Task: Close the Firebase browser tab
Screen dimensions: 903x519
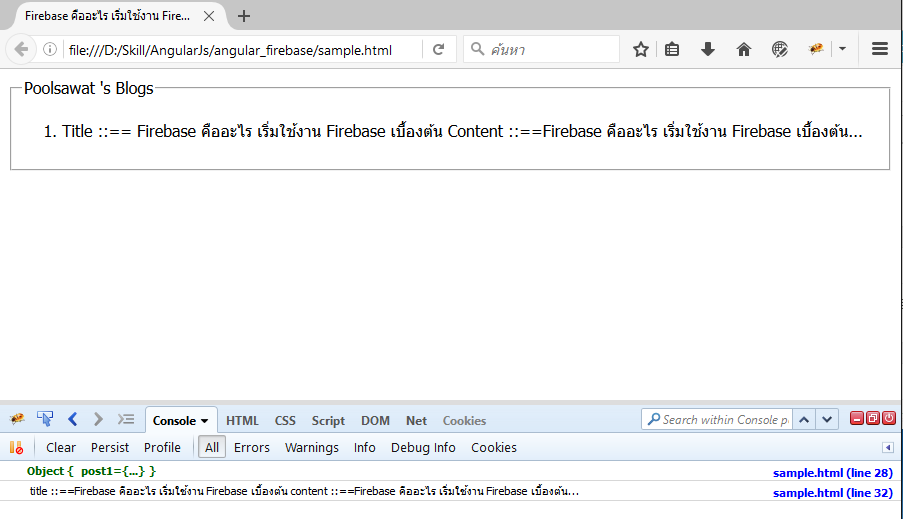Action: pos(209,16)
